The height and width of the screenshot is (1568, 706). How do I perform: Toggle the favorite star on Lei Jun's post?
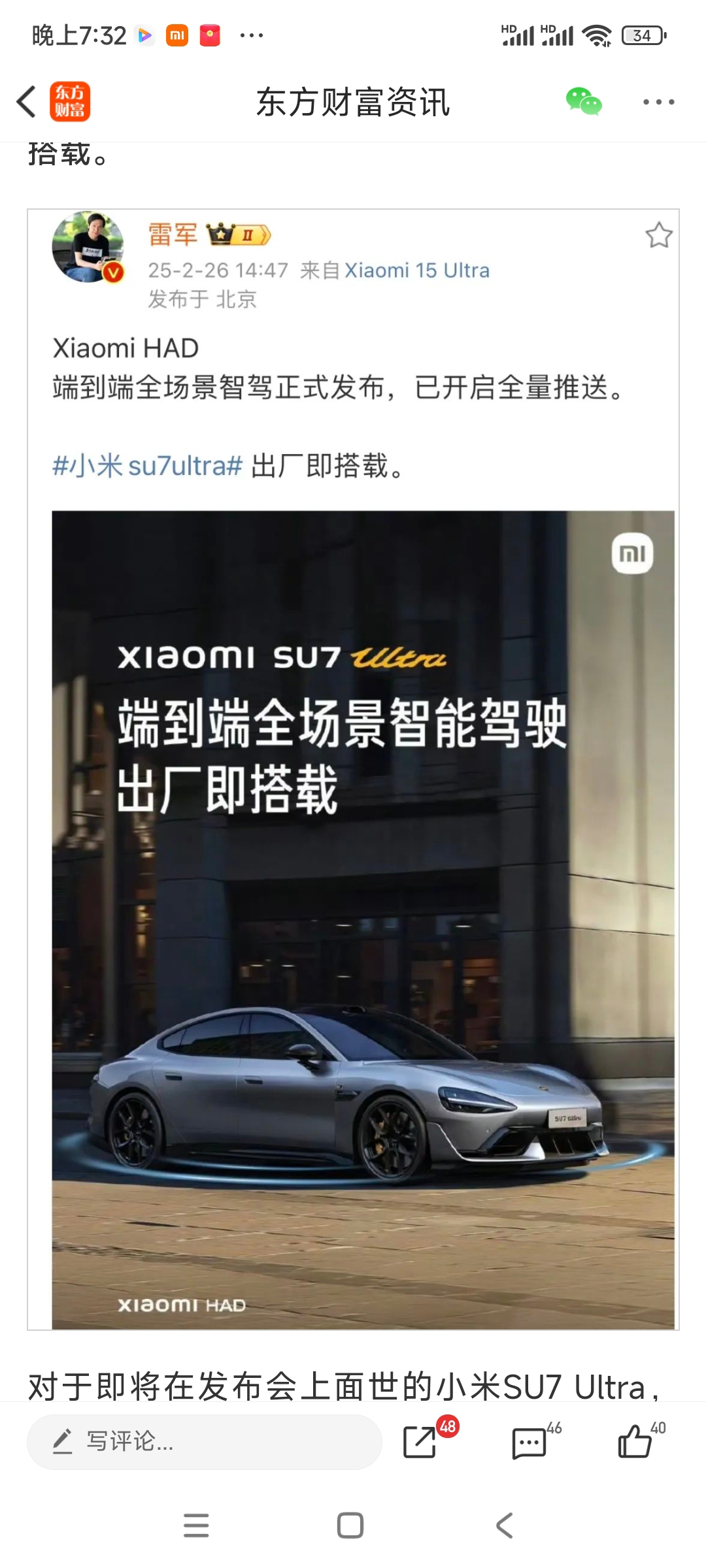658,235
